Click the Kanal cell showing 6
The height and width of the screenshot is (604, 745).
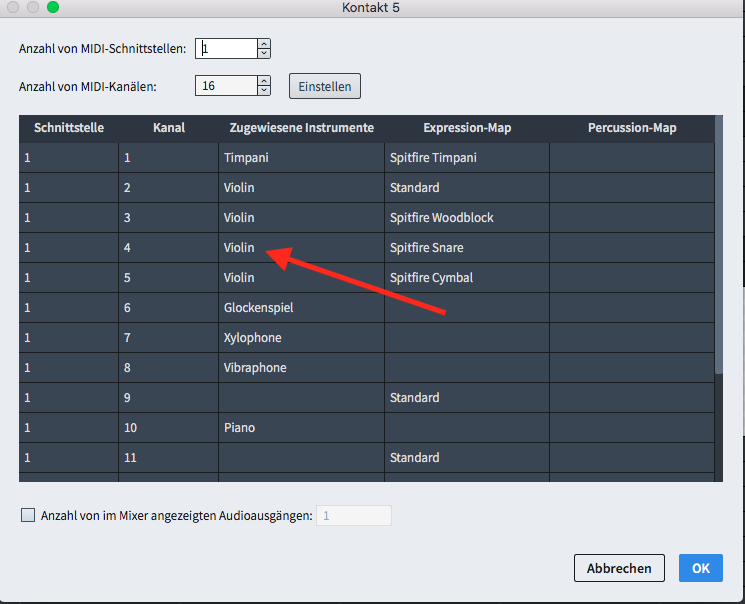click(169, 307)
